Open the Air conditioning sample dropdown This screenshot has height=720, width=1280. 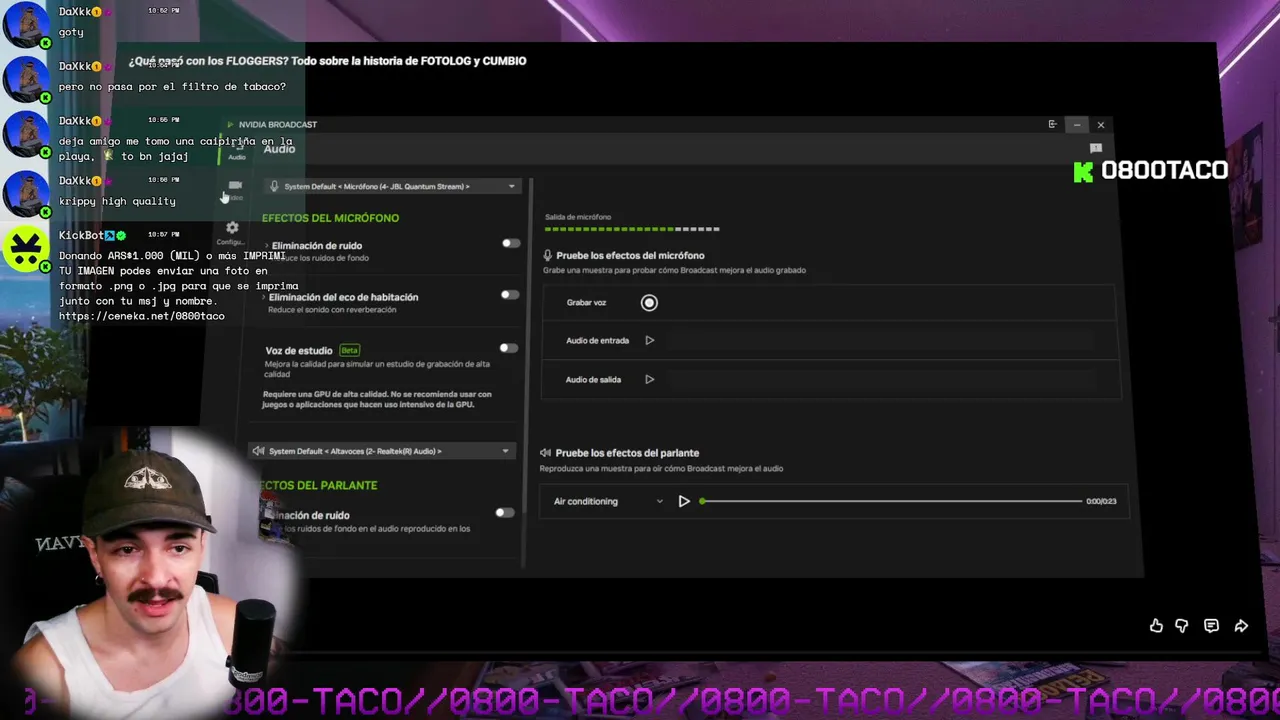click(608, 501)
